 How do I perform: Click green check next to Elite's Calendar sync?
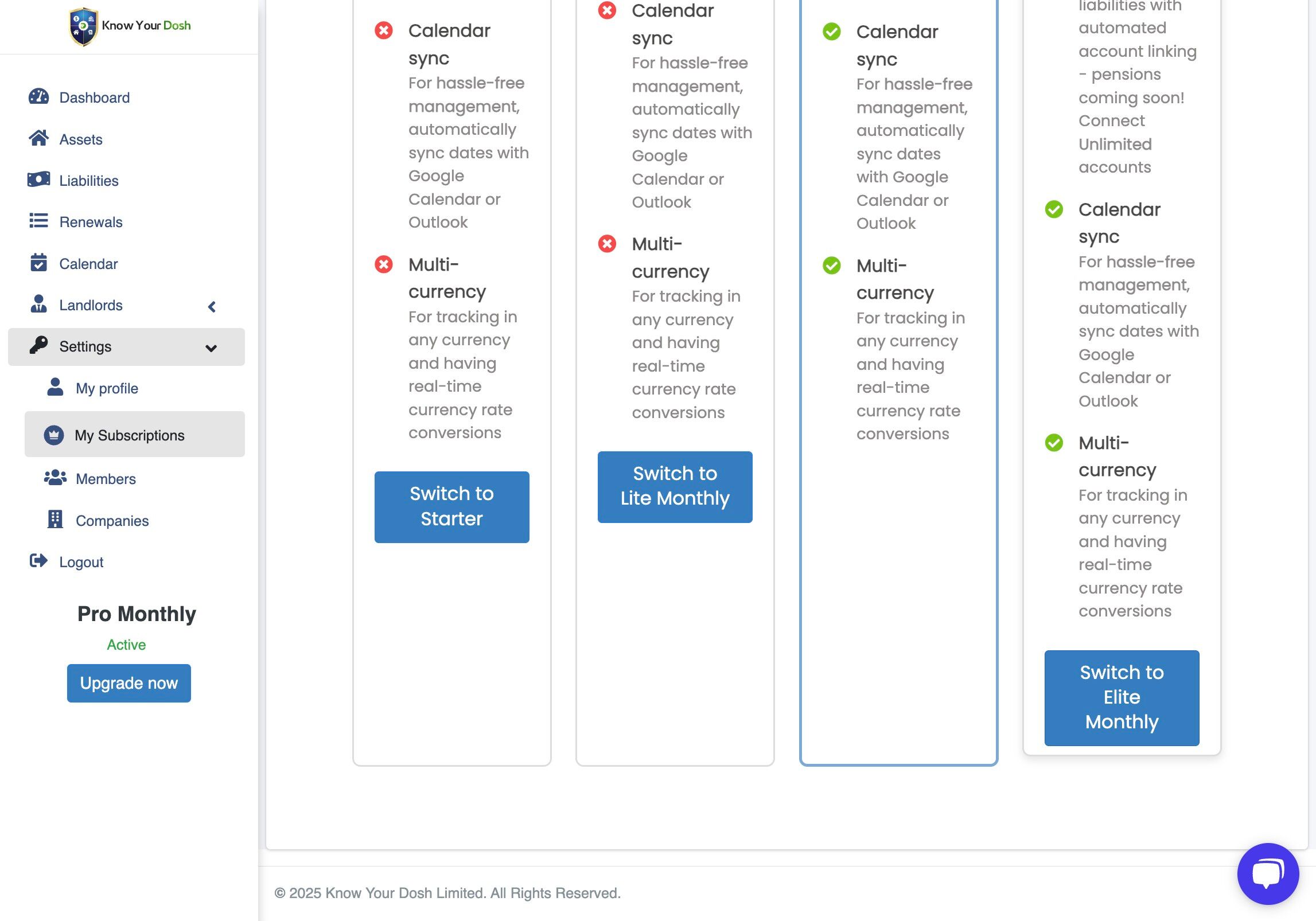coord(1053,209)
